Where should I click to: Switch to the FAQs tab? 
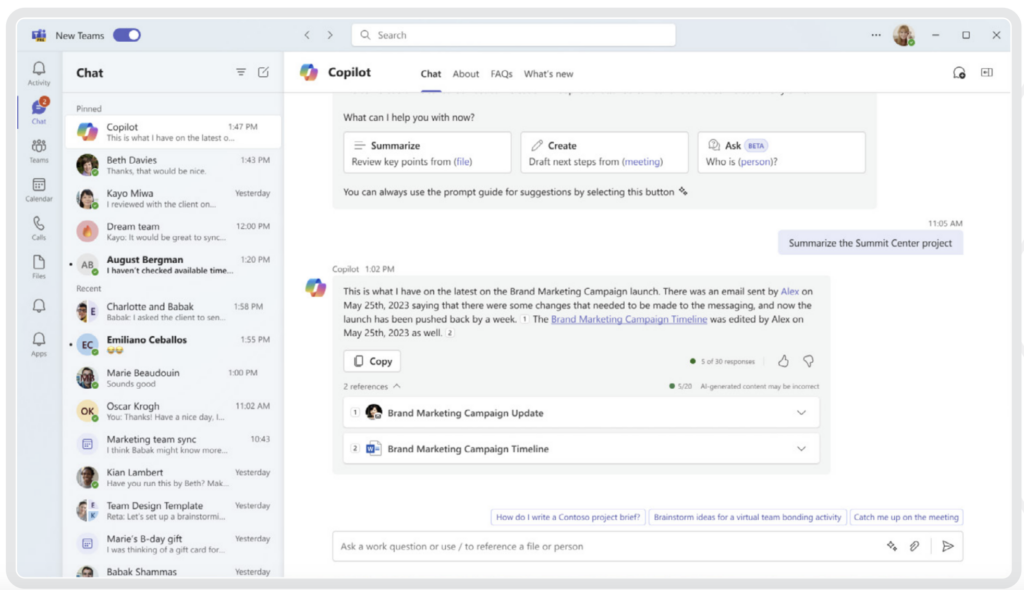coord(502,74)
